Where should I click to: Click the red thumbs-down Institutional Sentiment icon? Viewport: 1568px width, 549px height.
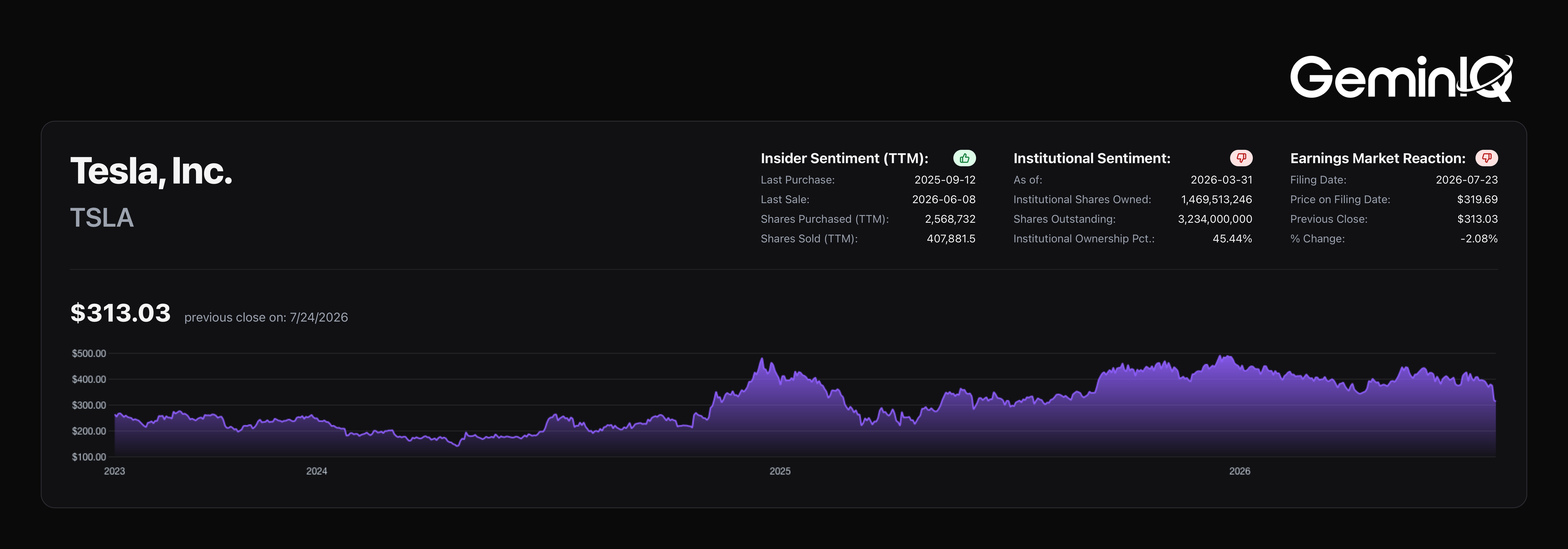[x=1241, y=158]
